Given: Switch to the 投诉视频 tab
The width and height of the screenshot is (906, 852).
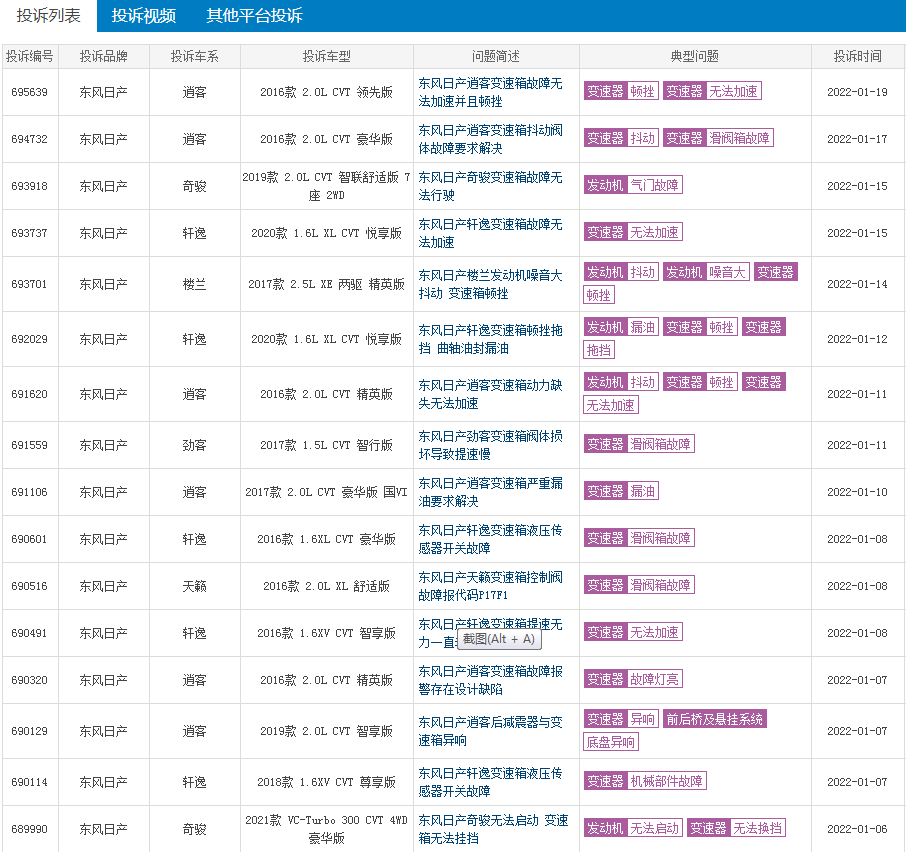Looking at the screenshot, I should tap(143, 16).
